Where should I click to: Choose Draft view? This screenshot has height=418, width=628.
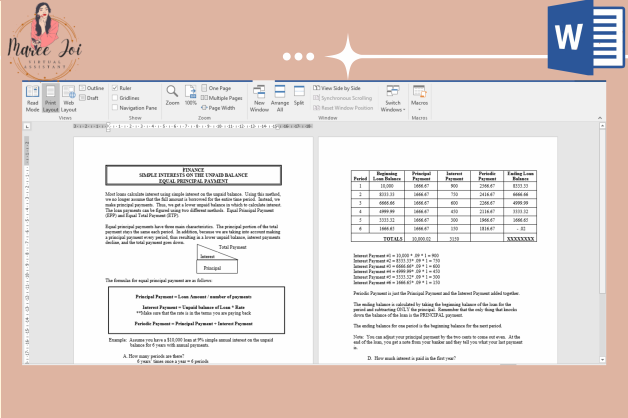[x=89, y=98]
